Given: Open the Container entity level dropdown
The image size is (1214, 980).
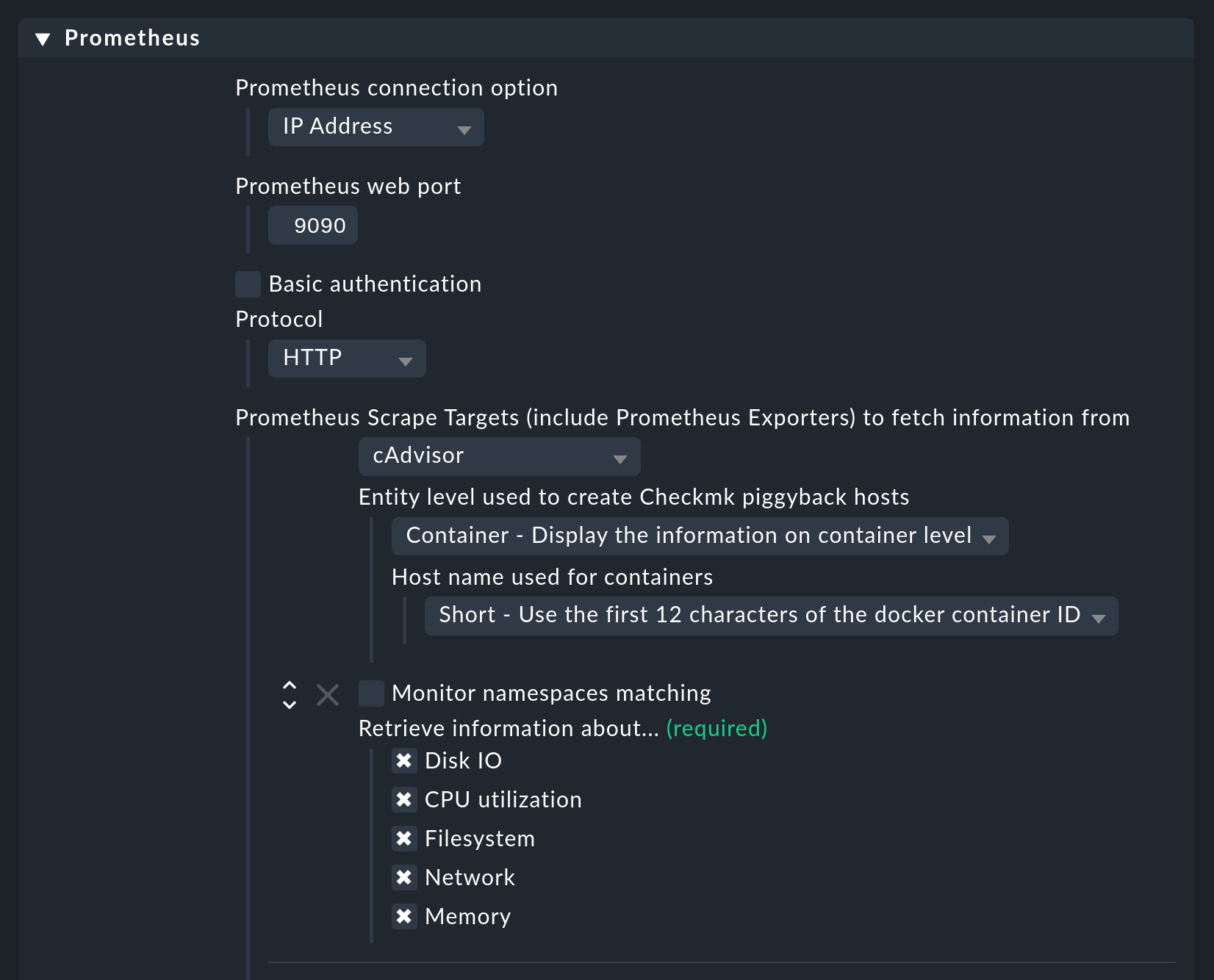Looking at the screenshot, I should coord(700,536).
